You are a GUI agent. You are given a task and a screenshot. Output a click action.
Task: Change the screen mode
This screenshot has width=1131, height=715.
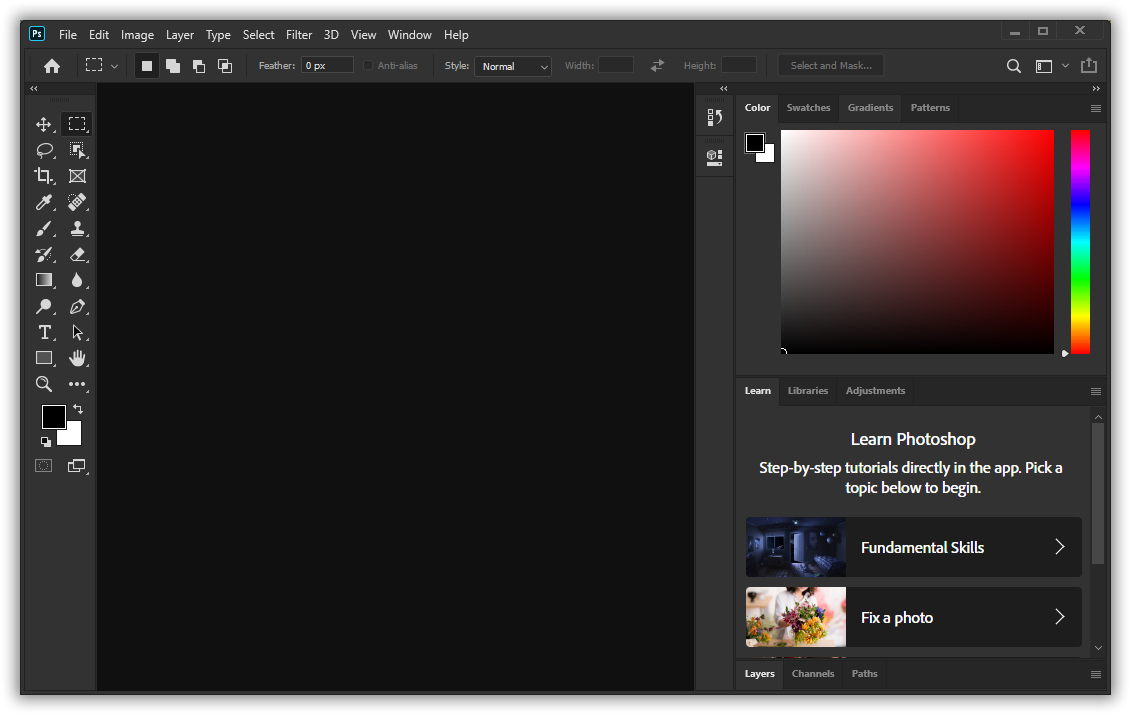tap(77, 466)
